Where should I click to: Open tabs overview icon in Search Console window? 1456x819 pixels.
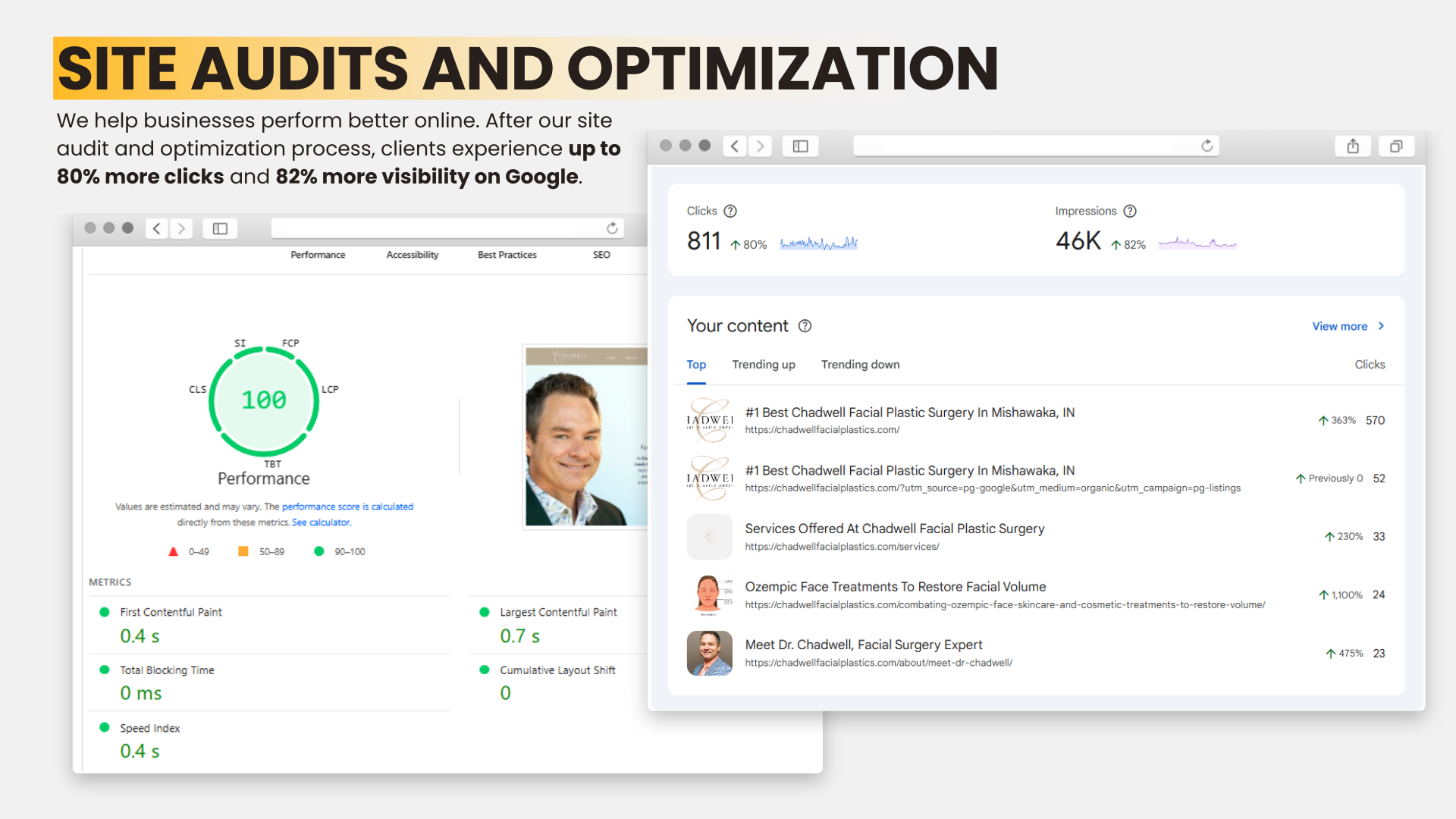coord(1396,146)
